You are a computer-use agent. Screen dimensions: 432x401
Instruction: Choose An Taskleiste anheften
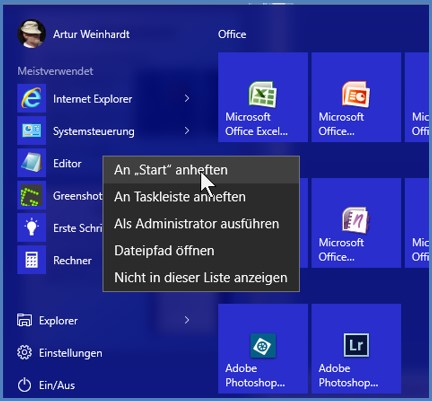201,197
